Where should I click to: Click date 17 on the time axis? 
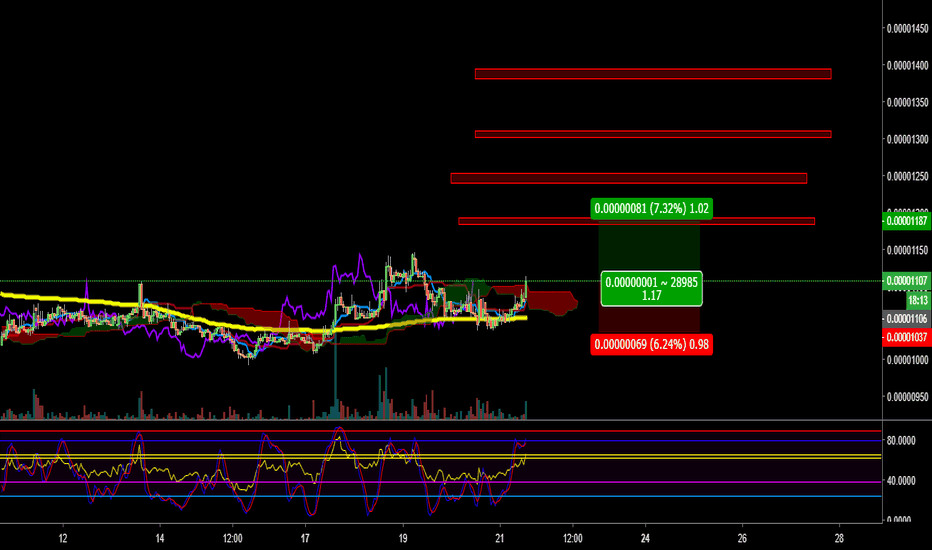(305, 538)
